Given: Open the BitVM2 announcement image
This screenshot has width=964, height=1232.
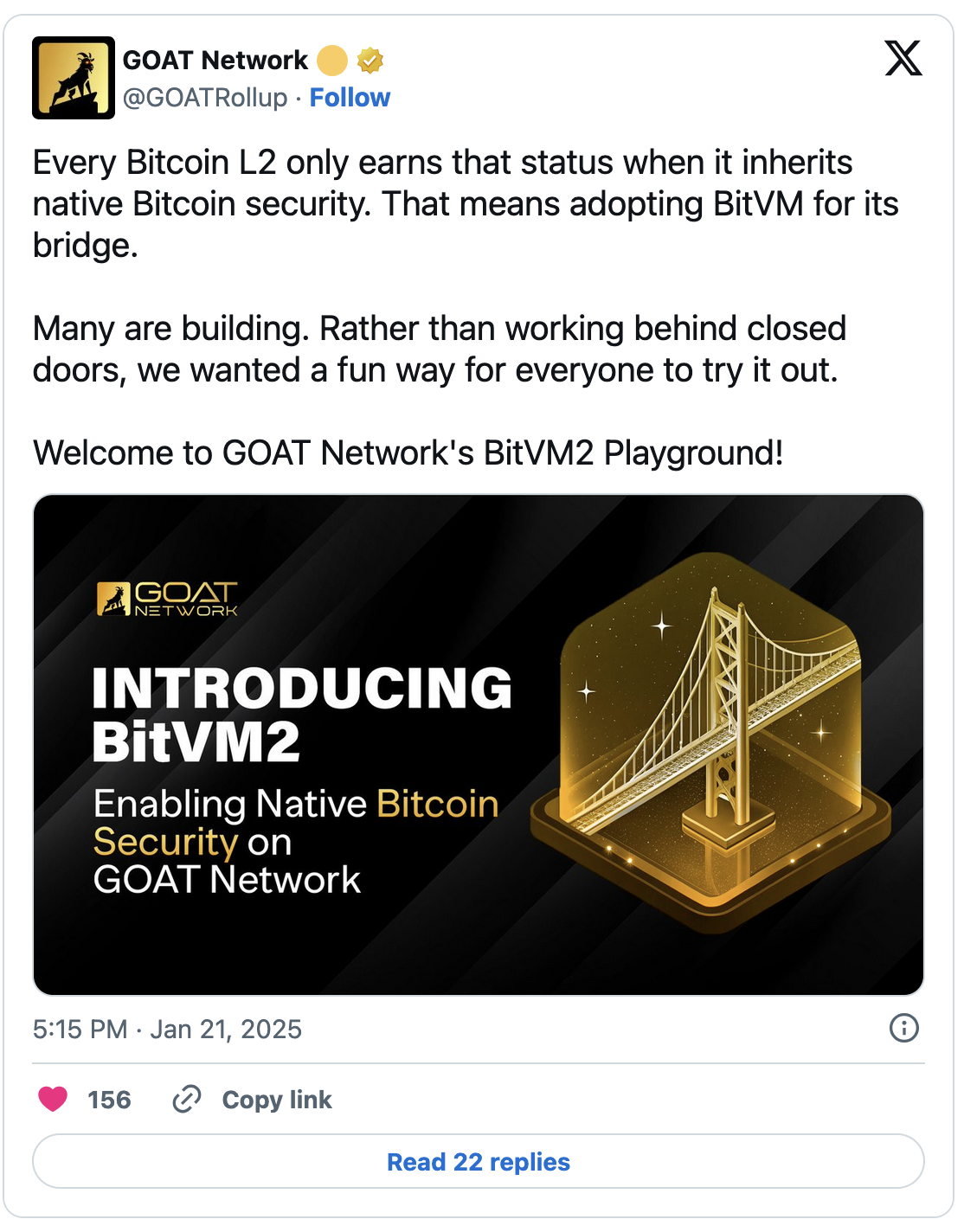Looking at the screenshot, I should point(481,742).
